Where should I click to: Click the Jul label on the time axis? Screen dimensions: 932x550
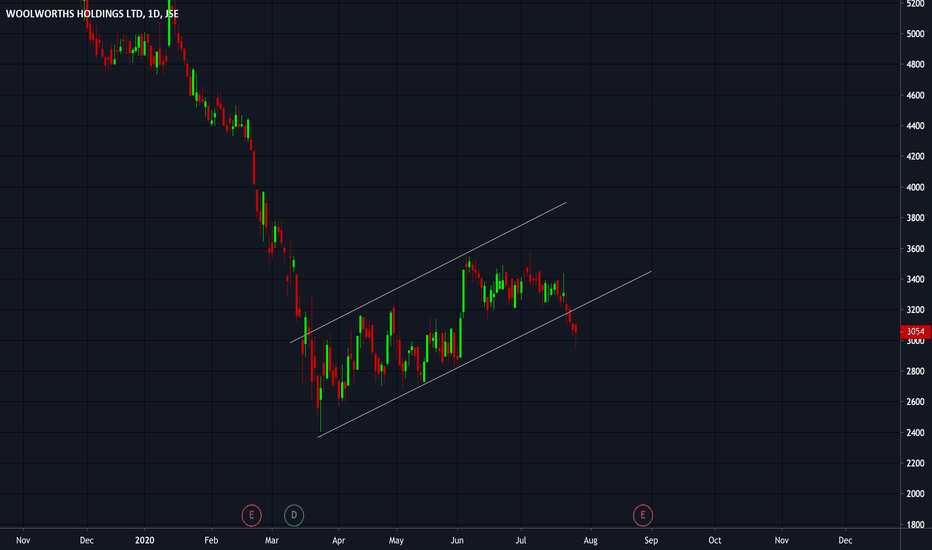tap(521, 540)
